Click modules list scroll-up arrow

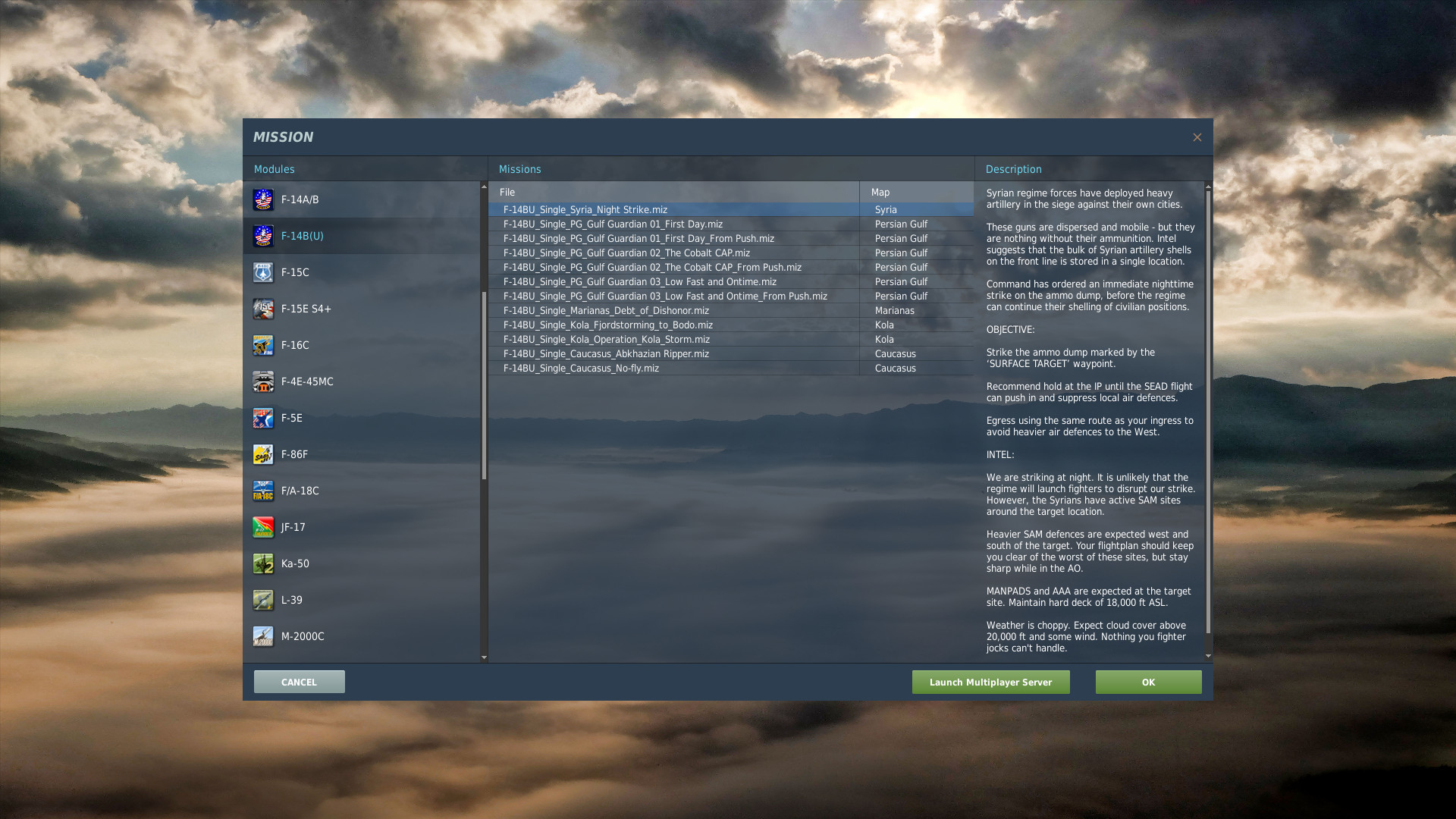484,187
